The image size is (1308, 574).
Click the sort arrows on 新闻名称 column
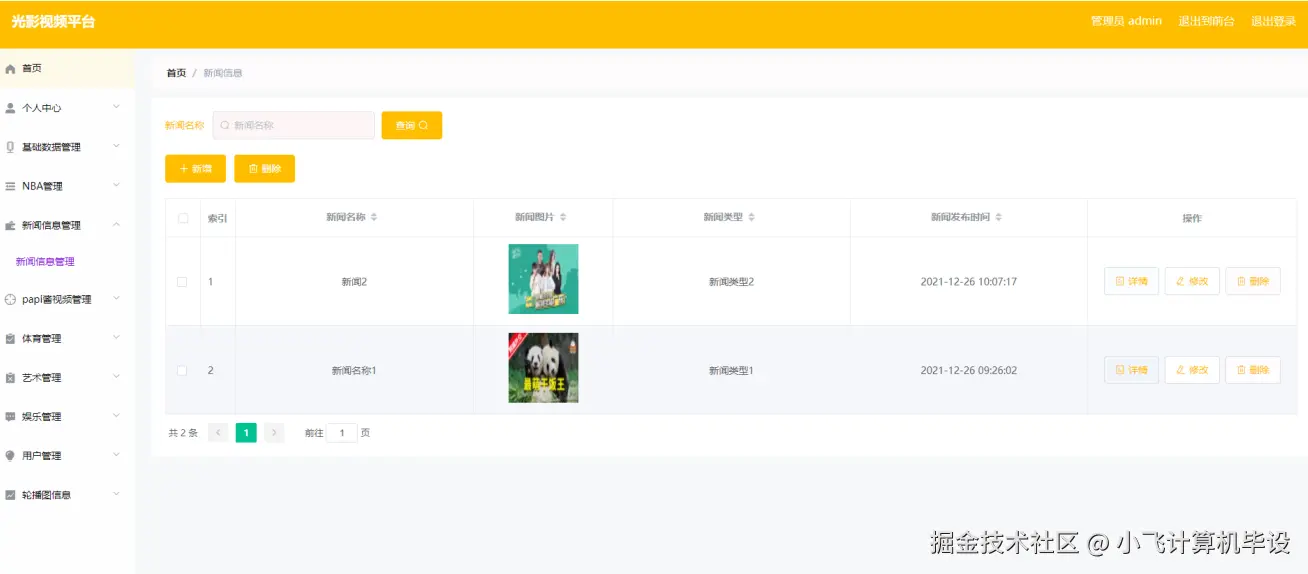click(x=374, y=217)
